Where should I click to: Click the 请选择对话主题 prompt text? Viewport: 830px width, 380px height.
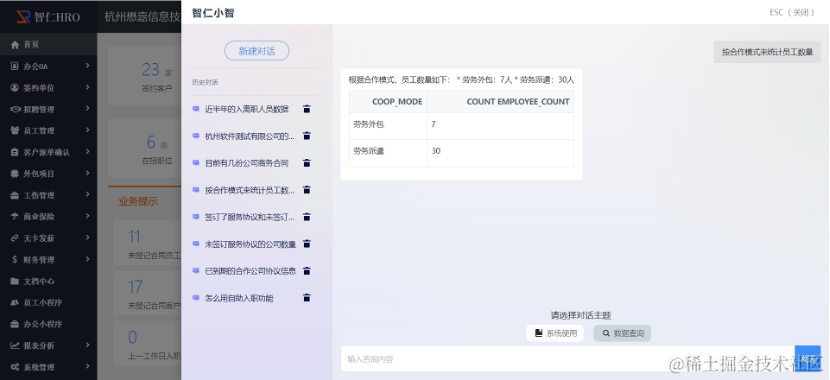(x=581, y=315)
